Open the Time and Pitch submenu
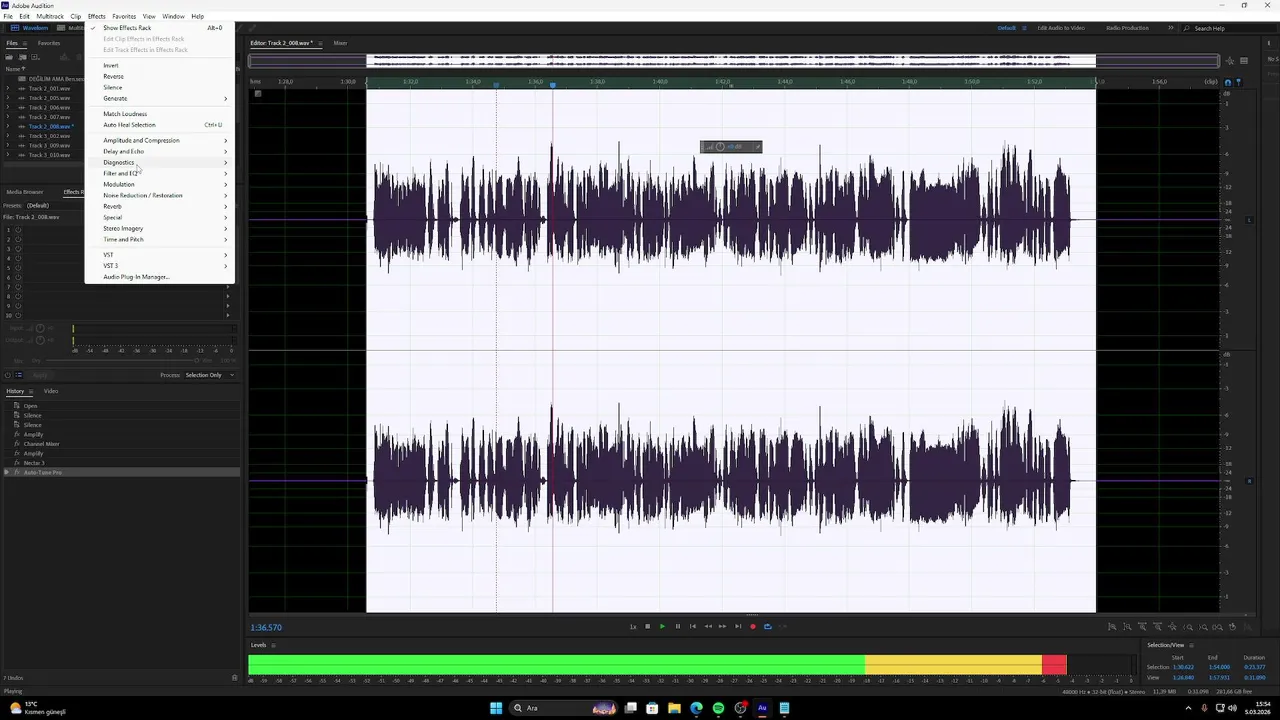The image size is (1280, 720). [160, 239]
